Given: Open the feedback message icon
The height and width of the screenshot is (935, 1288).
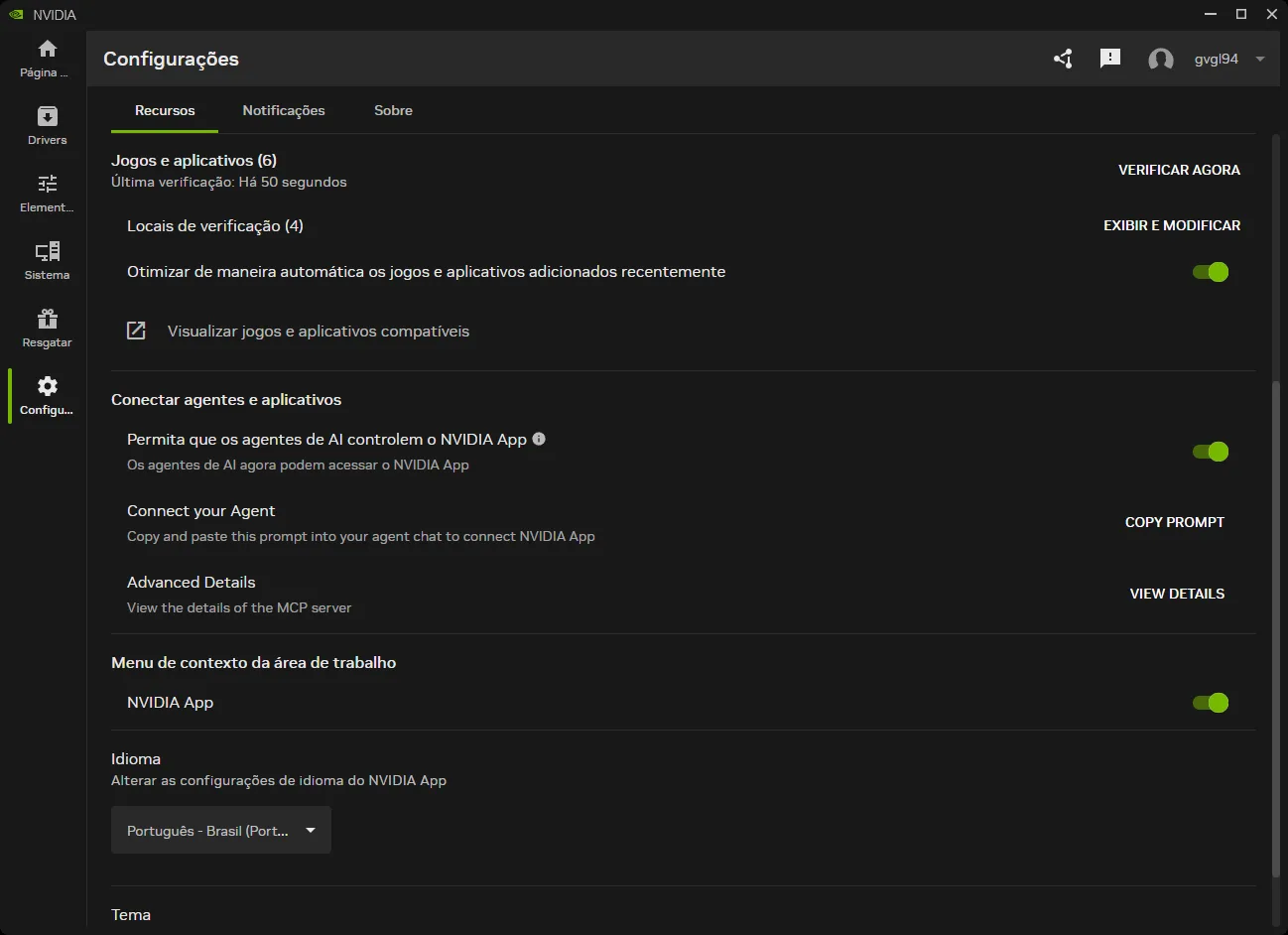Looking at the screenshot, I should [x=1110, y=59].
